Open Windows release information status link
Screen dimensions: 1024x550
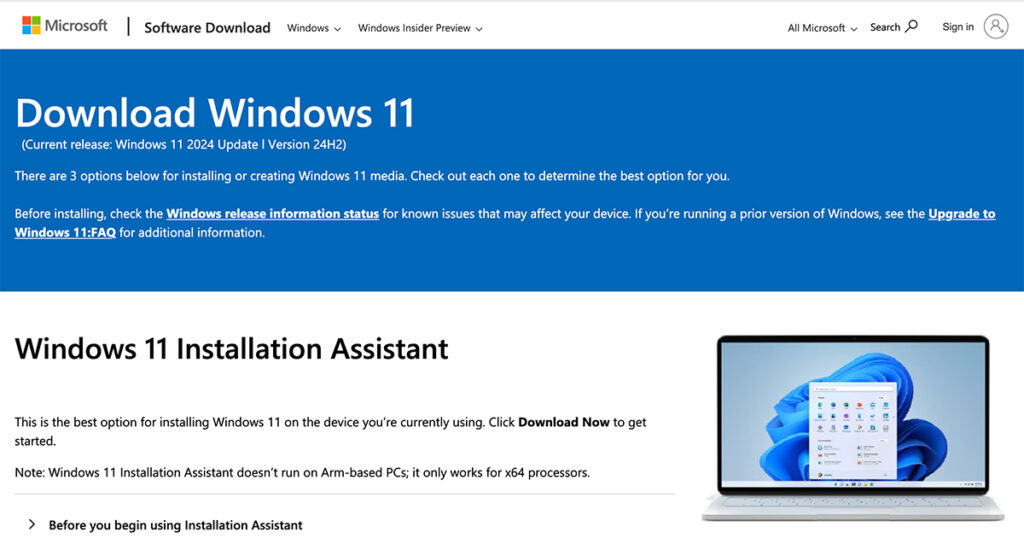(272, 214)
